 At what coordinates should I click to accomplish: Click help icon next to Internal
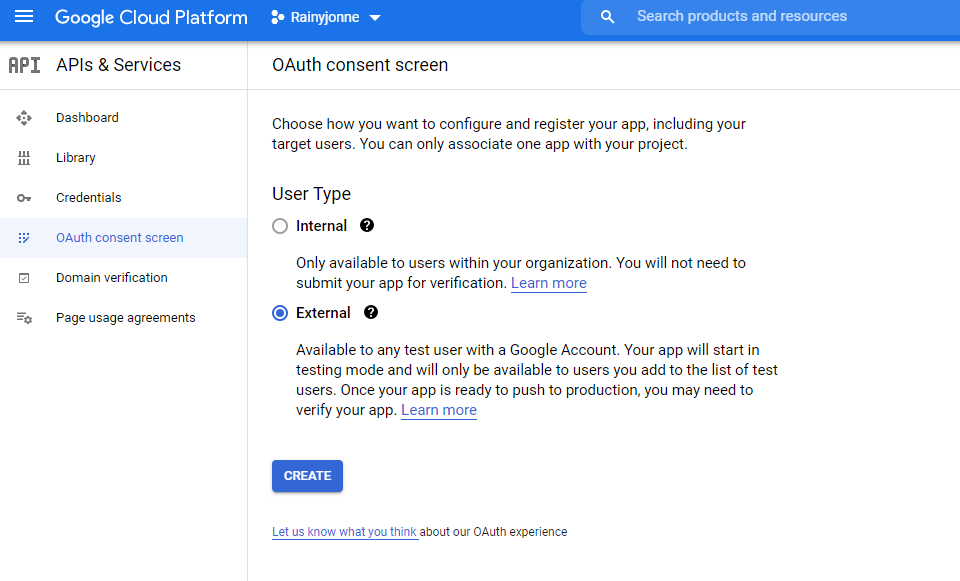[x=367, y=225]
